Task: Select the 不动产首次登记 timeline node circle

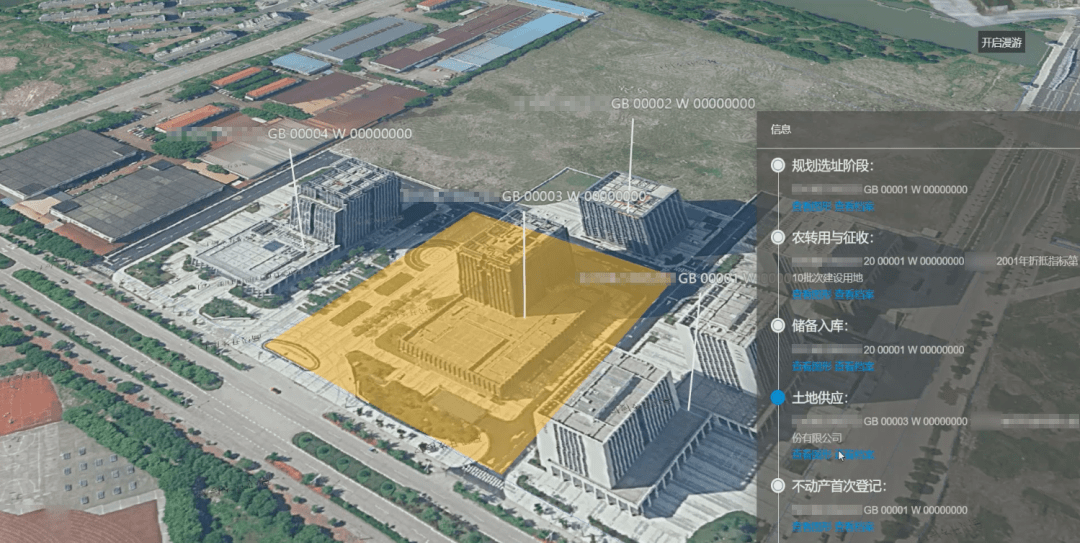Action: tap(778, 486)
